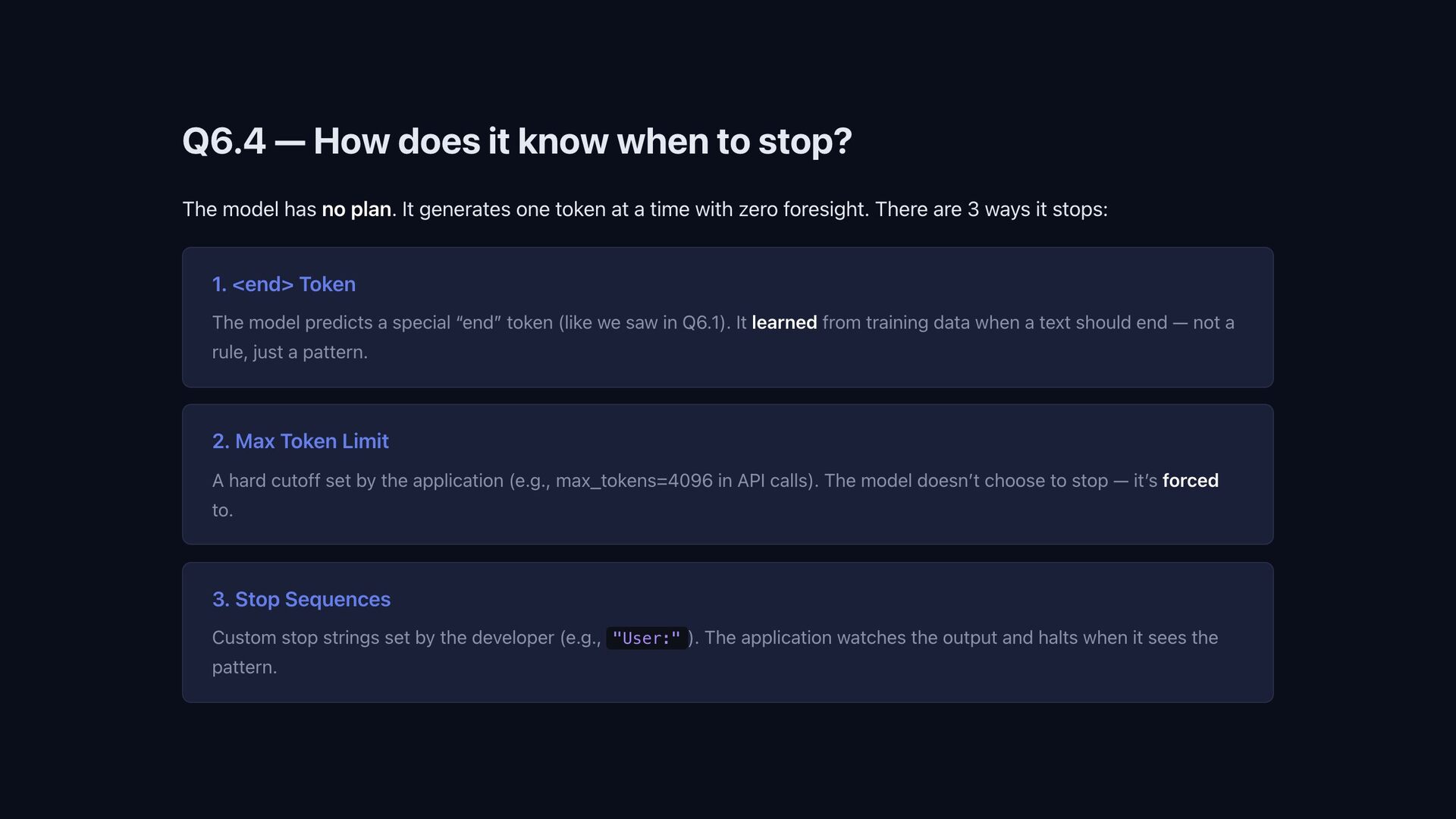Click the Q6.1 reference in first card
The height and width of the screenshot is (819, 1456).
click(703, 323)
